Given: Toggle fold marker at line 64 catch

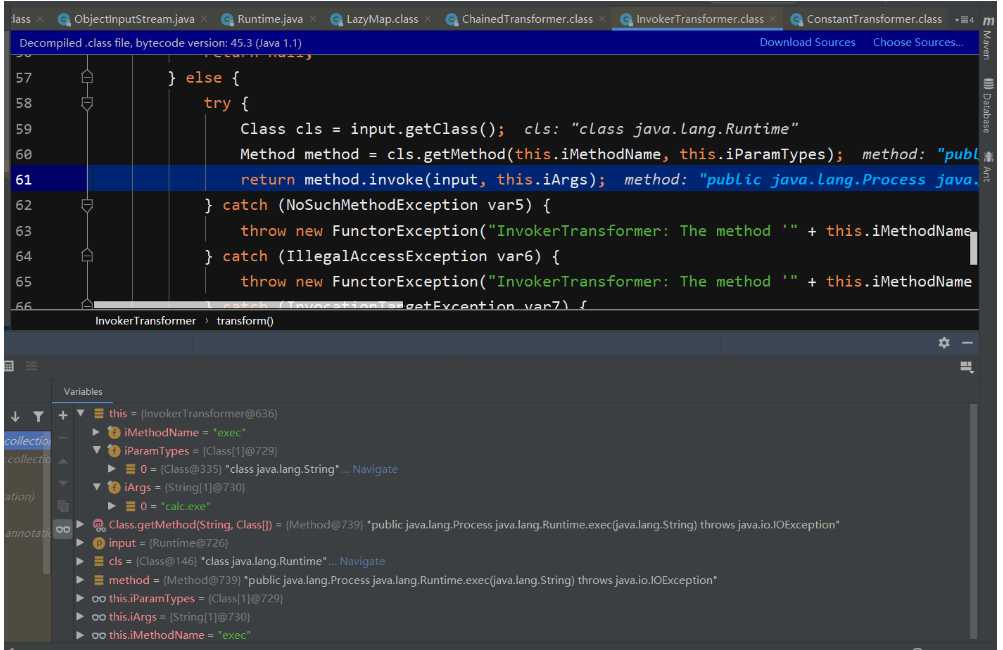Looking at the screenshot, I should point(87,256).
